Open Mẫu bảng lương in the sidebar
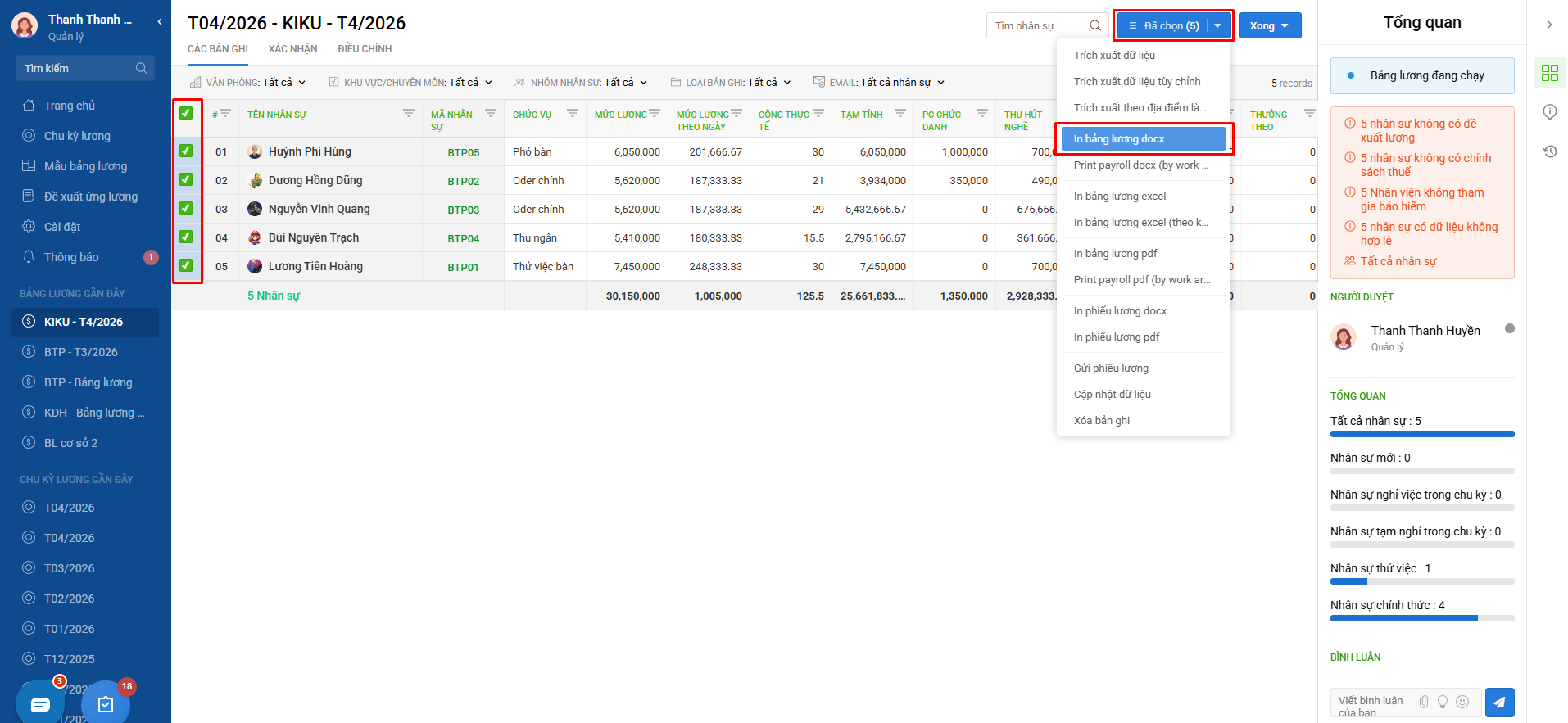Image resolution: width=1568 pixels, height=723 pixels. pos(85,166)
